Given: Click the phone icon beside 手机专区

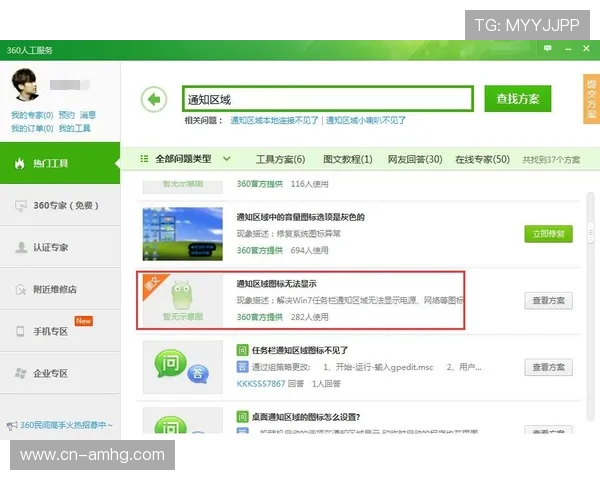Looking at the screenshot, I should click(20, 331).
